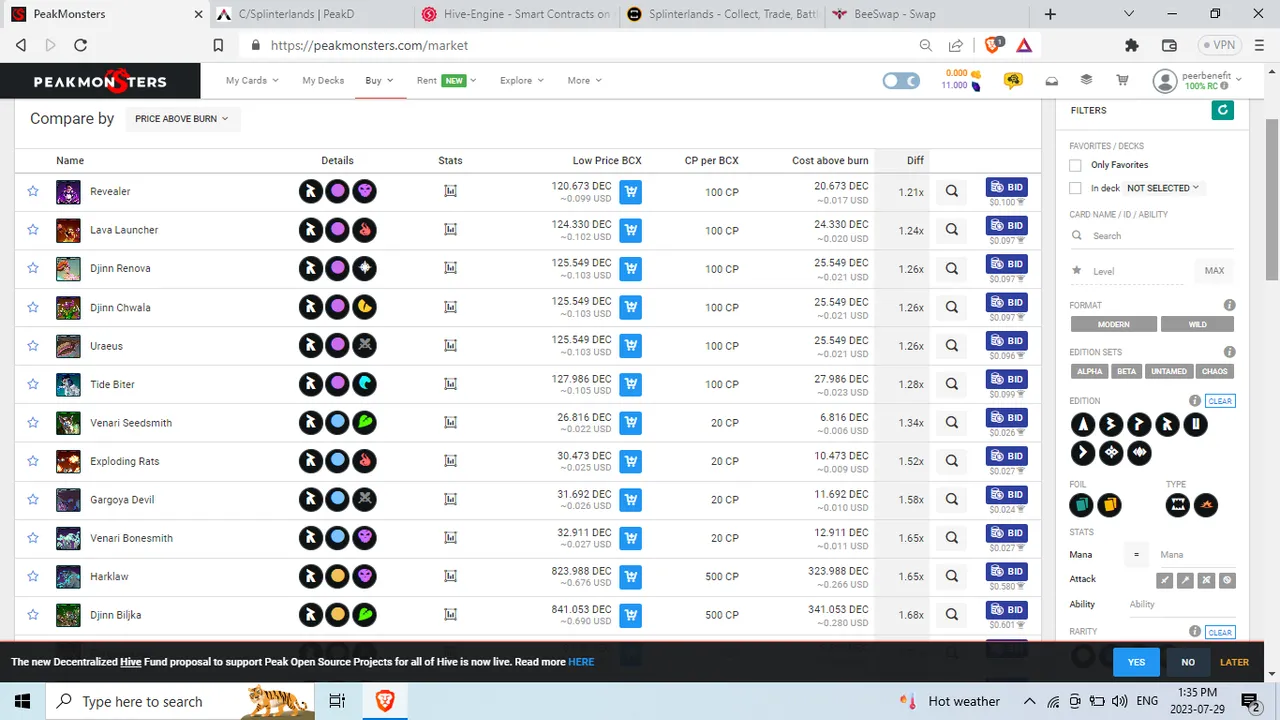Image resolution: width=1280 pixels, height=720 pixels.
Task: Toggle the dark mode switch
Action: tap(901, 81)
